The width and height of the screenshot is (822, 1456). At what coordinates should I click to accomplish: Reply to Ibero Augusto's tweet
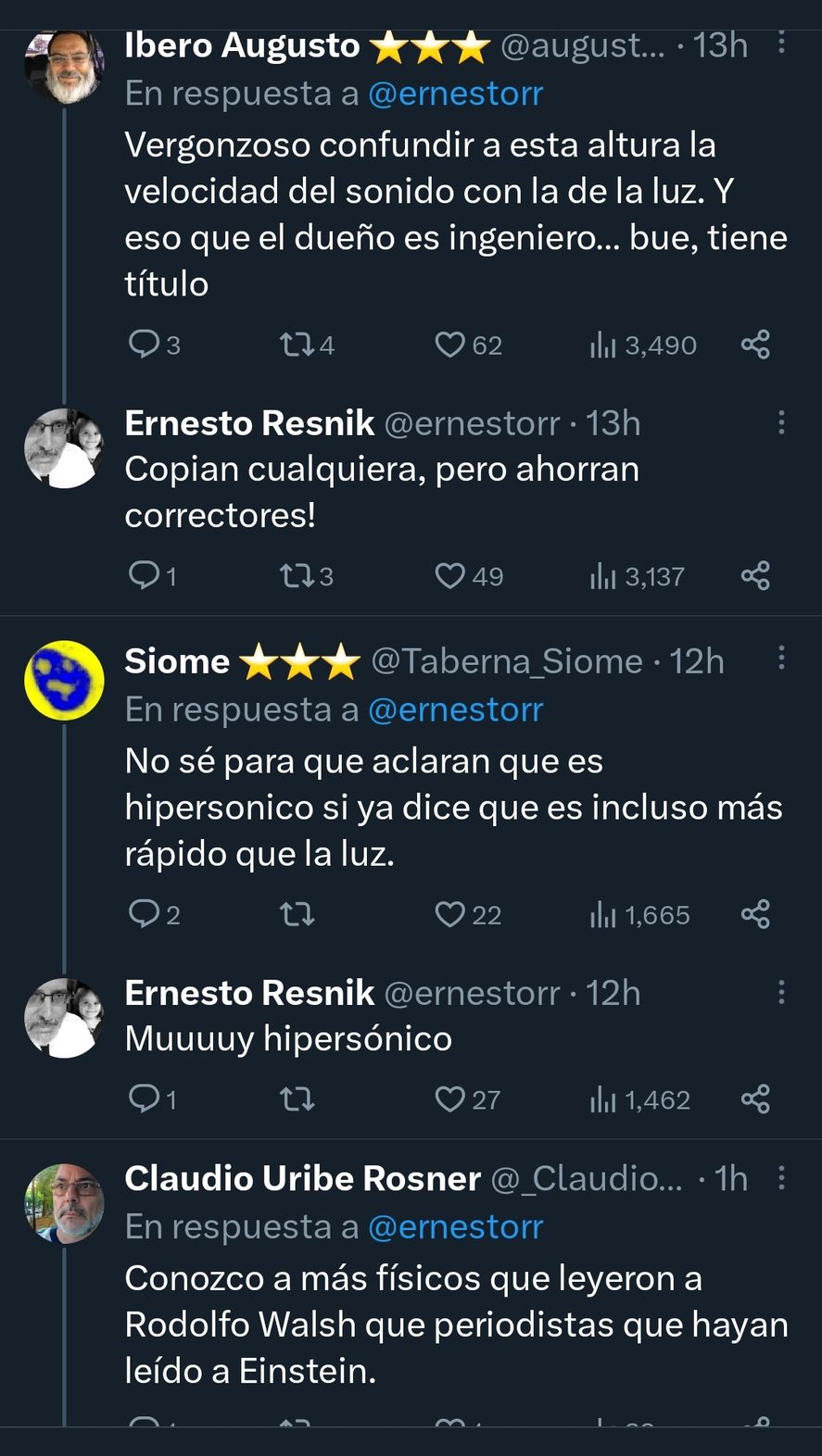point(144,345)
